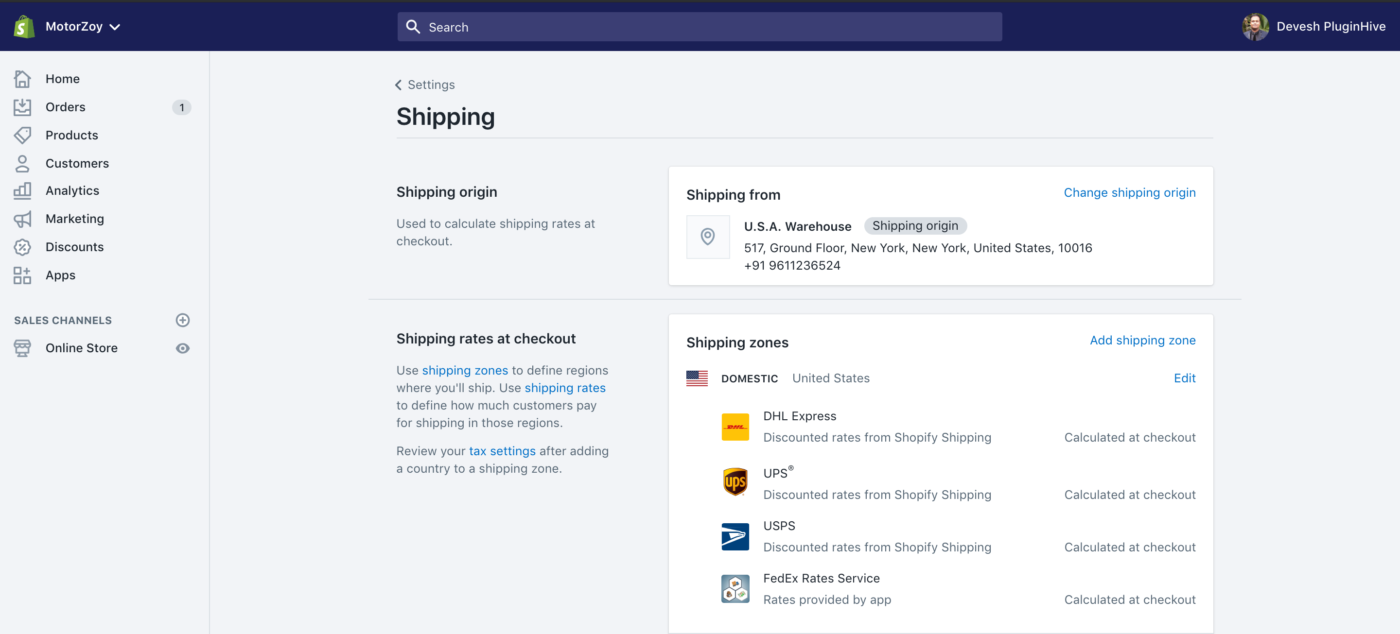The width and height of the screenshot is (1400, 634).
Task: Open the Apps section from the sidebar
Action: pyautogui.click(x=24, y=274)
